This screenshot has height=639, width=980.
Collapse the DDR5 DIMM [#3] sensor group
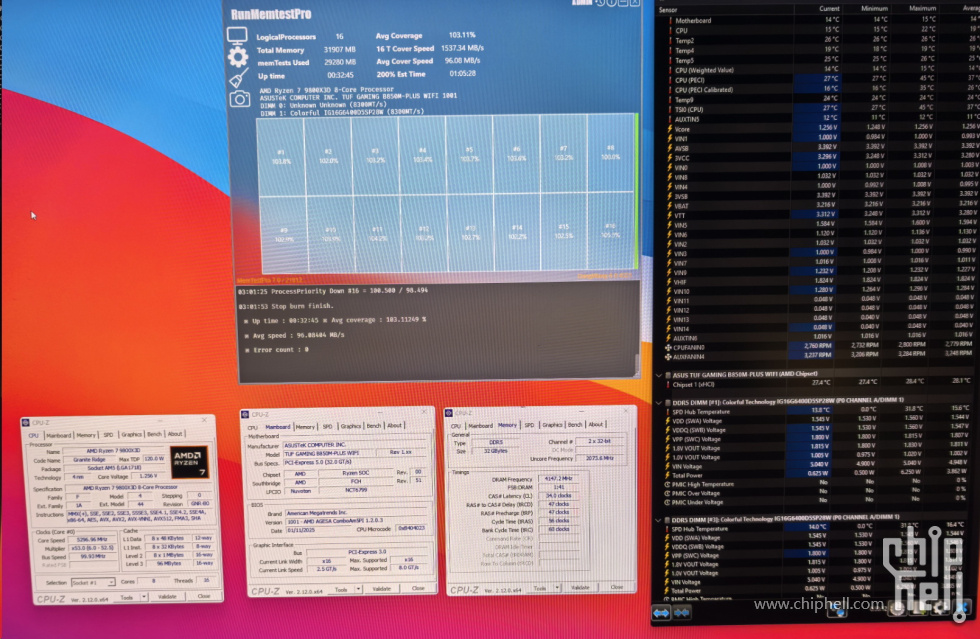click(659, 519)
